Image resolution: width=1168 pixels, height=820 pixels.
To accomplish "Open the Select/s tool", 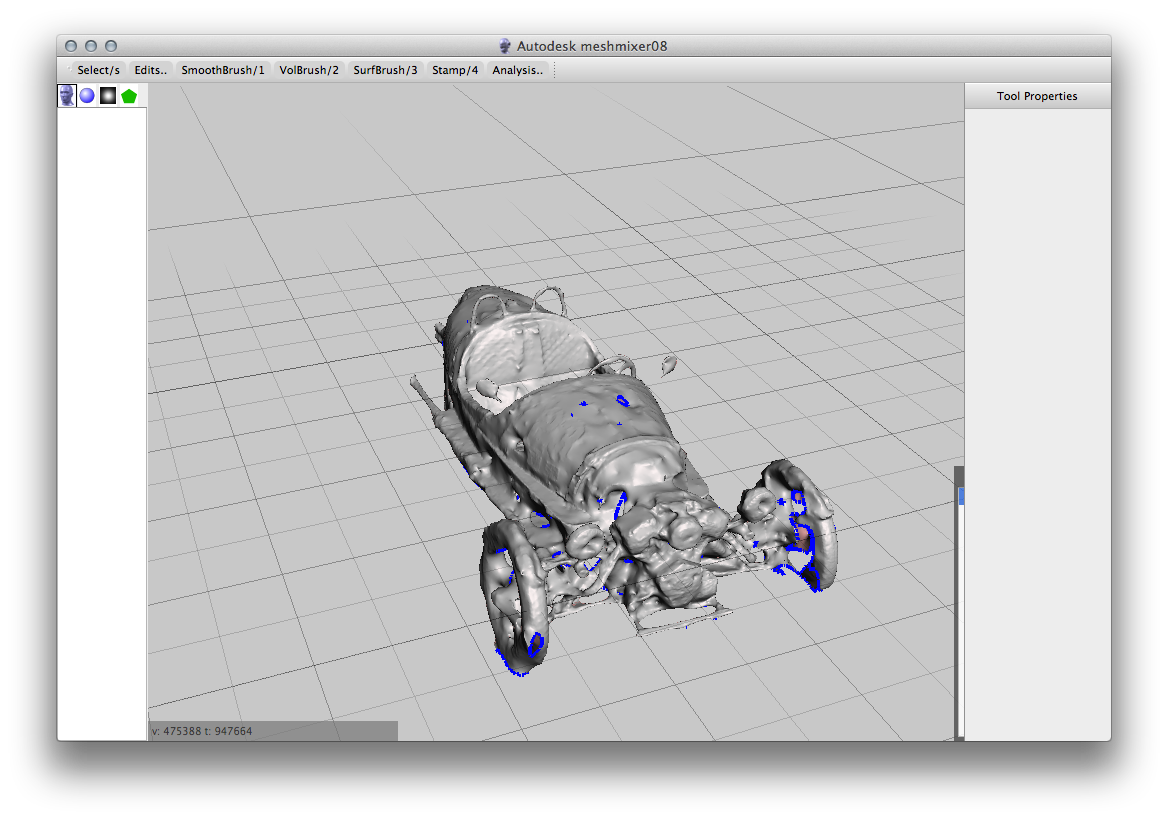I will tap(98, 70).
